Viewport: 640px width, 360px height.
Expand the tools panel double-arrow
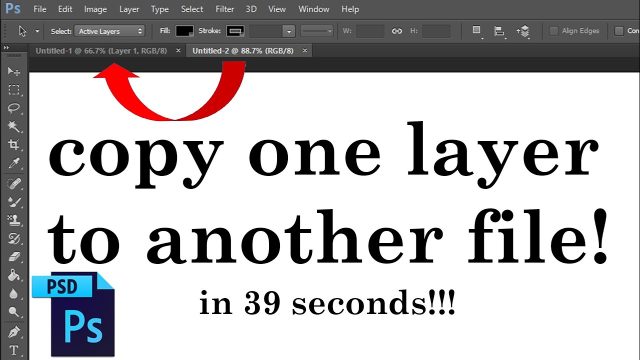click(x=6, y=48)
